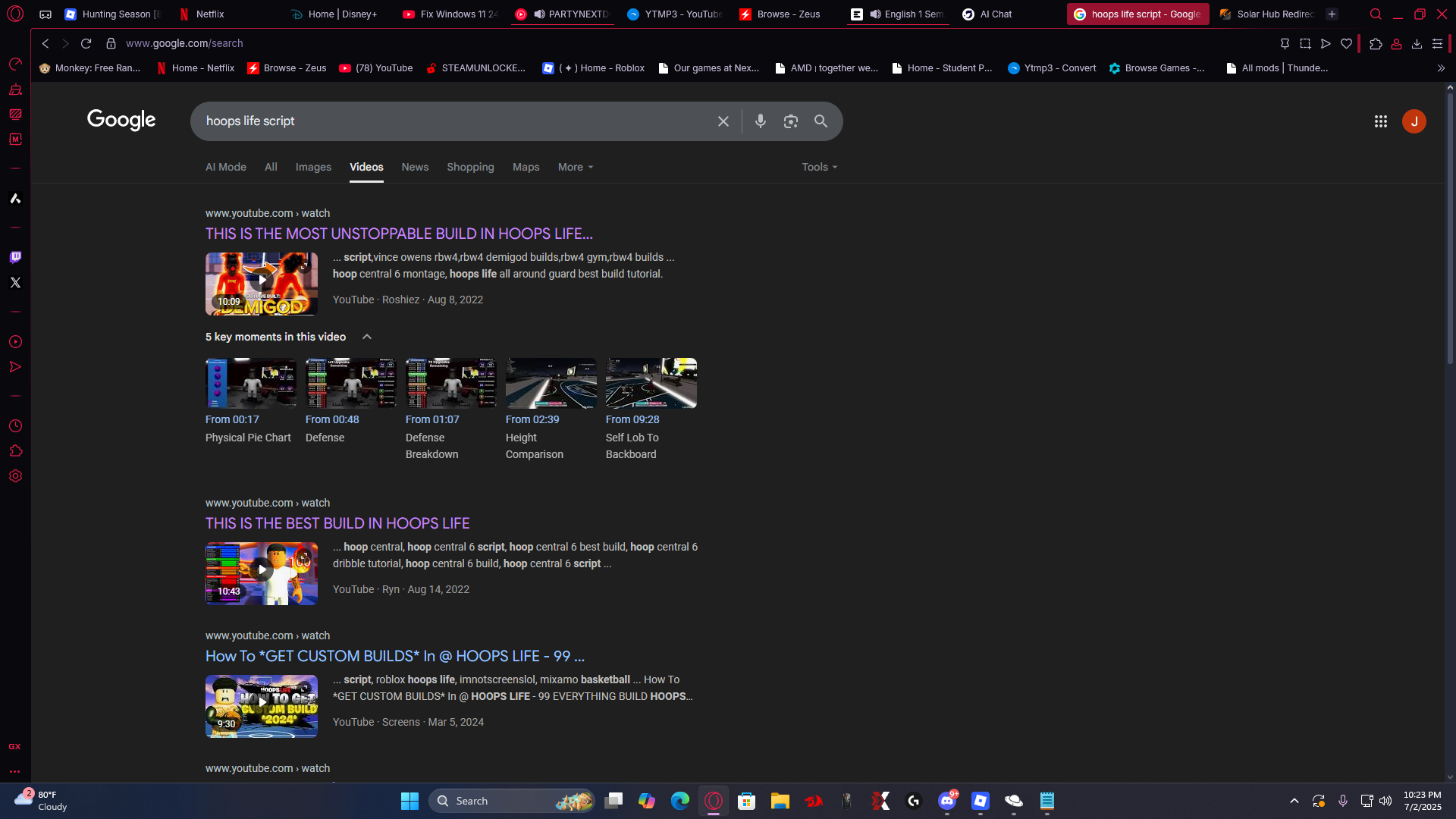Open sidebar Settings gear icon
1456x819 pixels.
(15, 476)
